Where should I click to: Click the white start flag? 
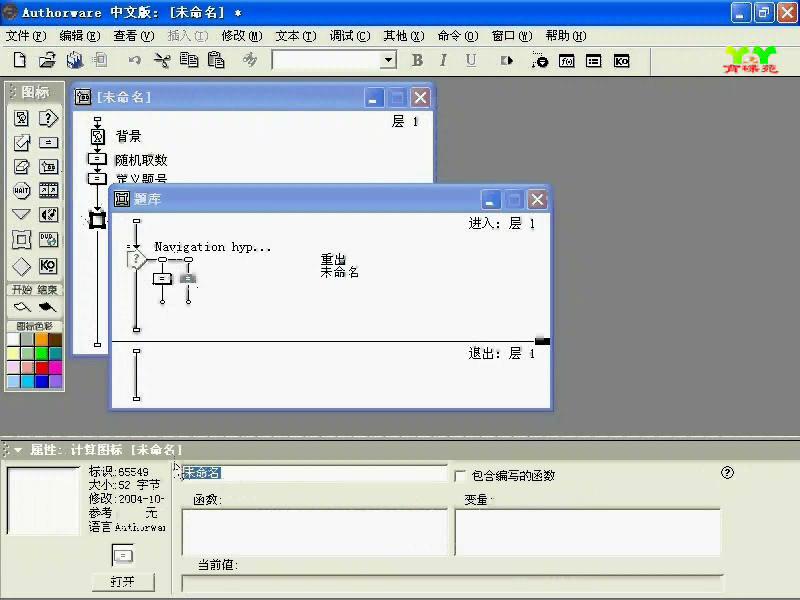[22, 307]
